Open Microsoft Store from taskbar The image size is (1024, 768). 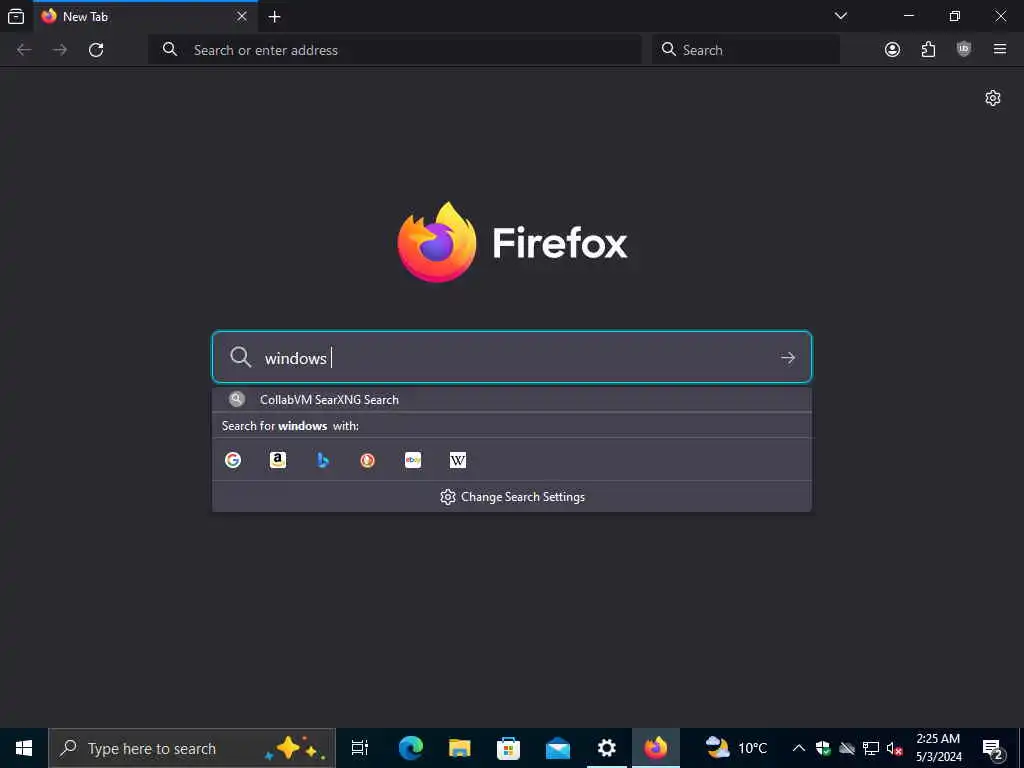point(508,748)
